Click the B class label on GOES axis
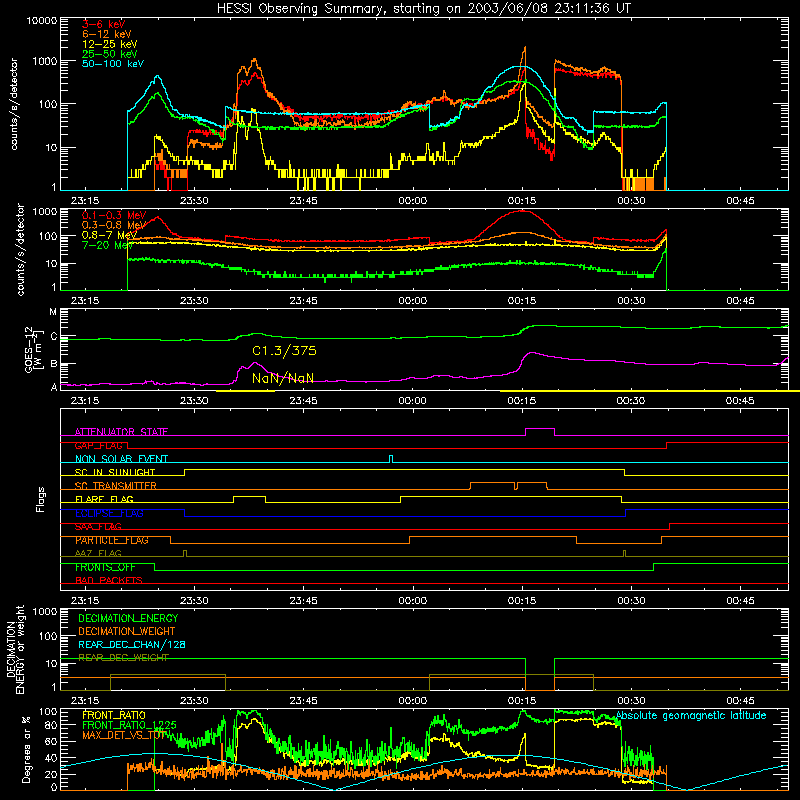Screen dimensions: 800x800 [x=54, y=364]
